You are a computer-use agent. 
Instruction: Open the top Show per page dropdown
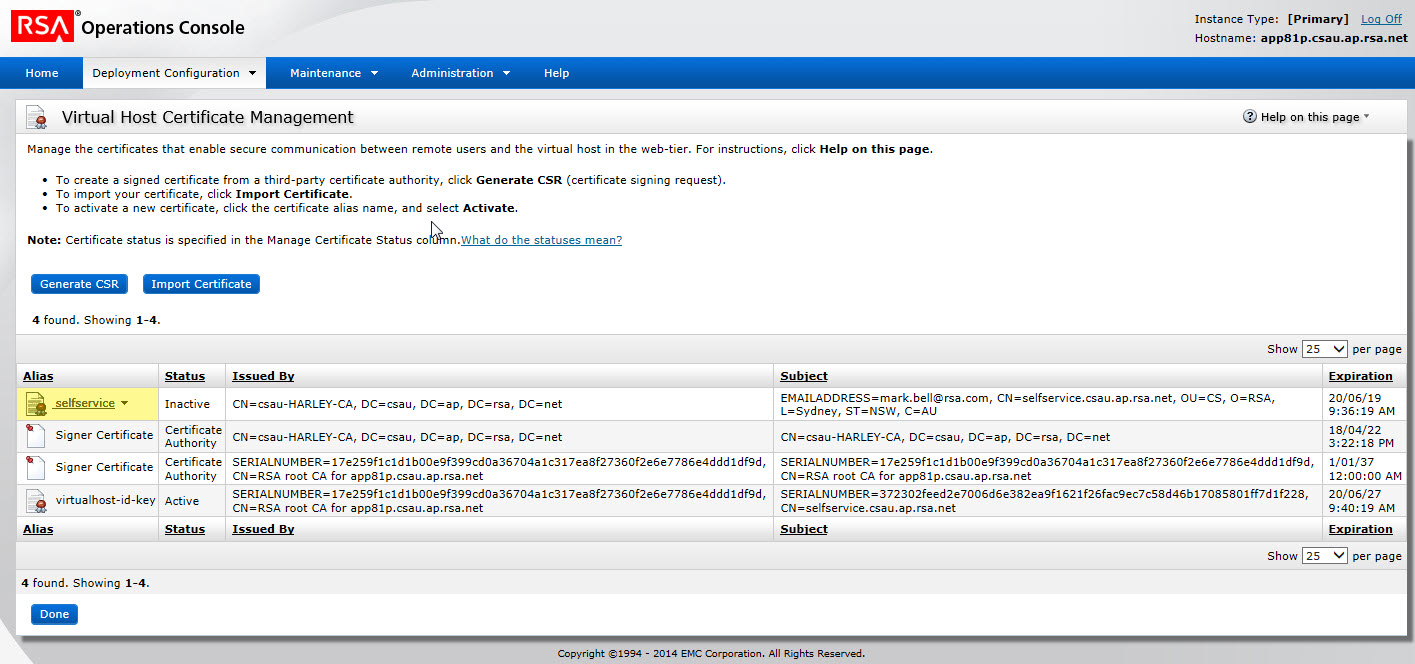(x=1324, y=349)
